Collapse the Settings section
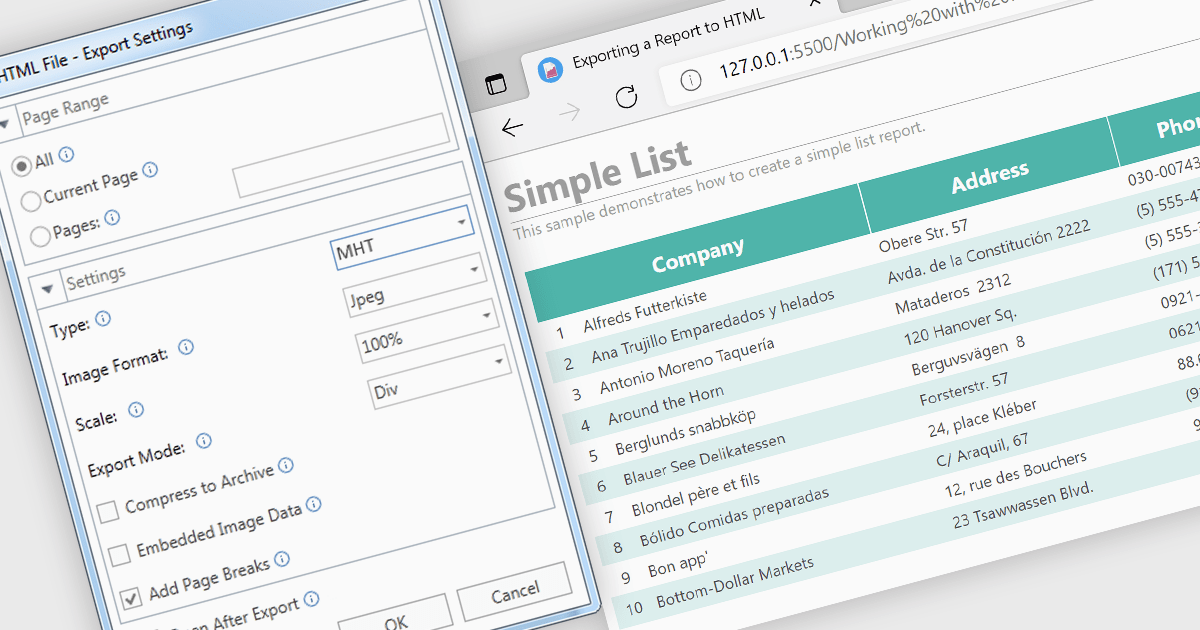Viewport: 1200px width, 630px height. point(47,289)
